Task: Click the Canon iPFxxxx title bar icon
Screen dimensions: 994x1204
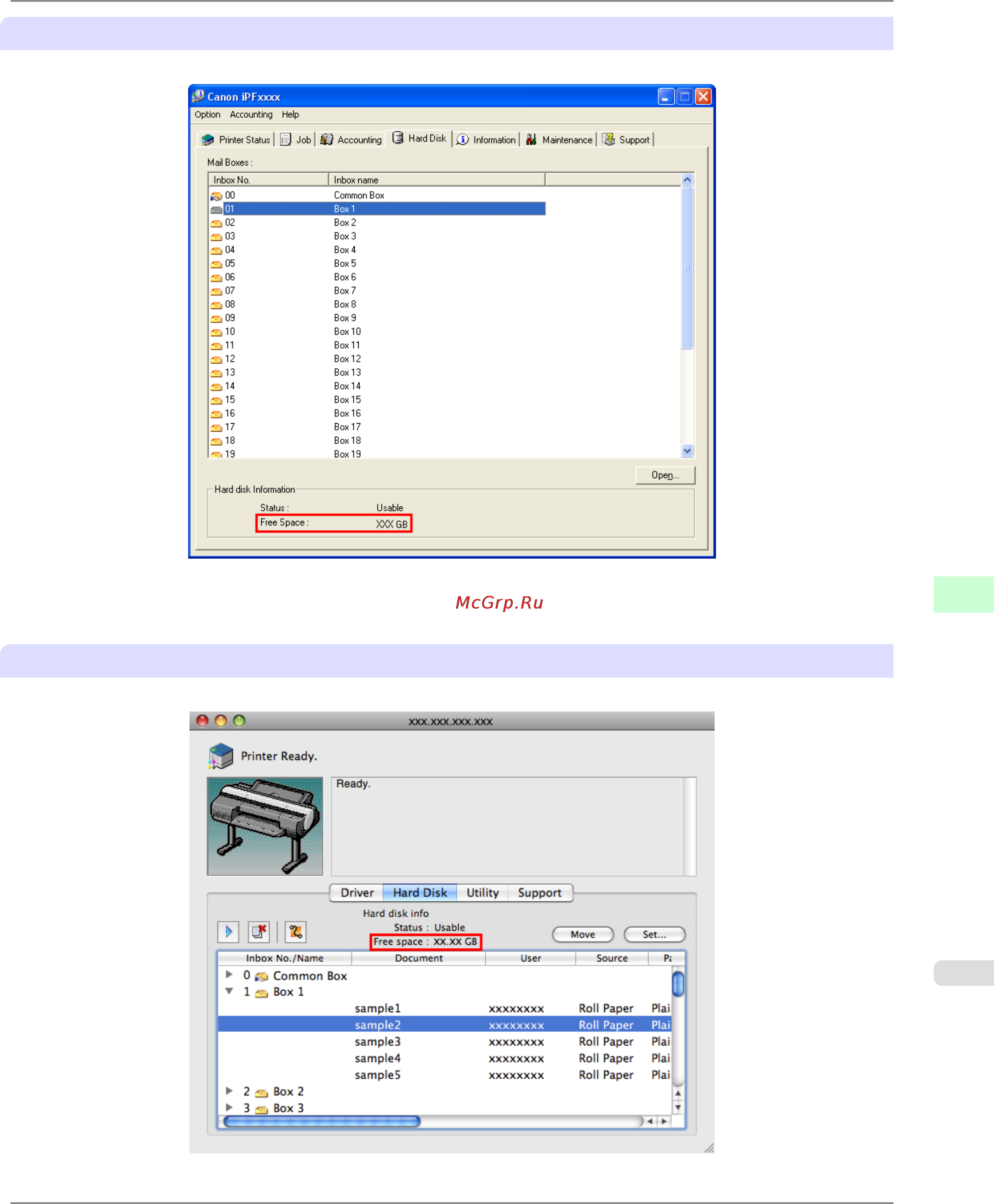Action: [198, 96]
